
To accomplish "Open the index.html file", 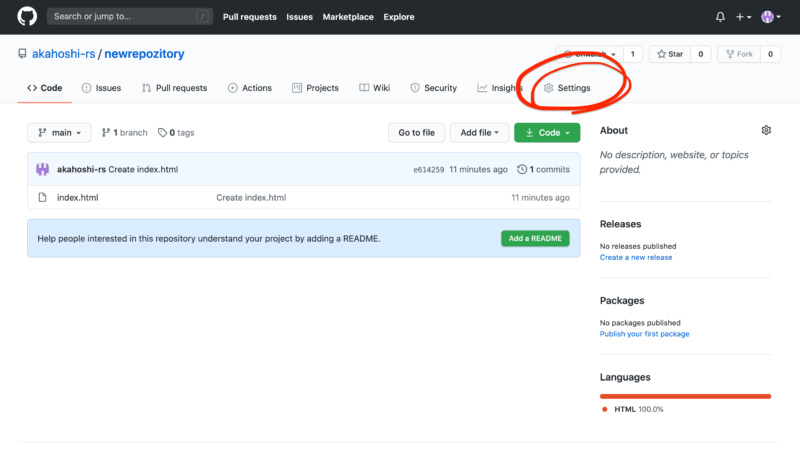I will tap(78, 198).
